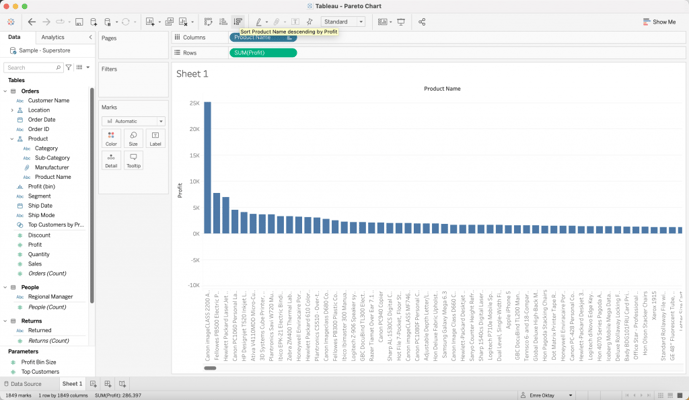The width and height of the screenshot is (689, 400).
Task: Click the Detail marks button
Action: pos(111,160)
